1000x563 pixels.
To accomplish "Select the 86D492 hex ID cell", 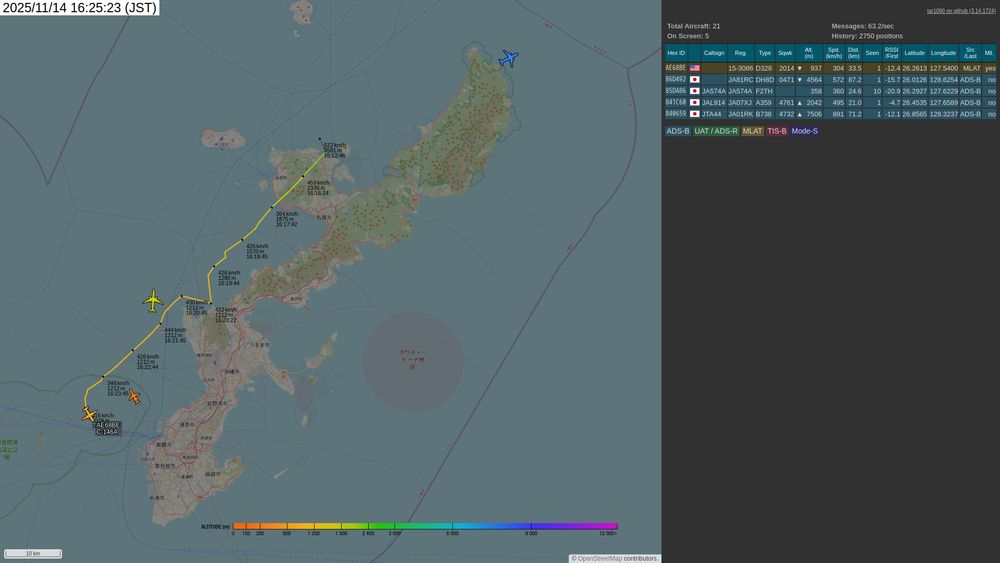I will point(675,80).
